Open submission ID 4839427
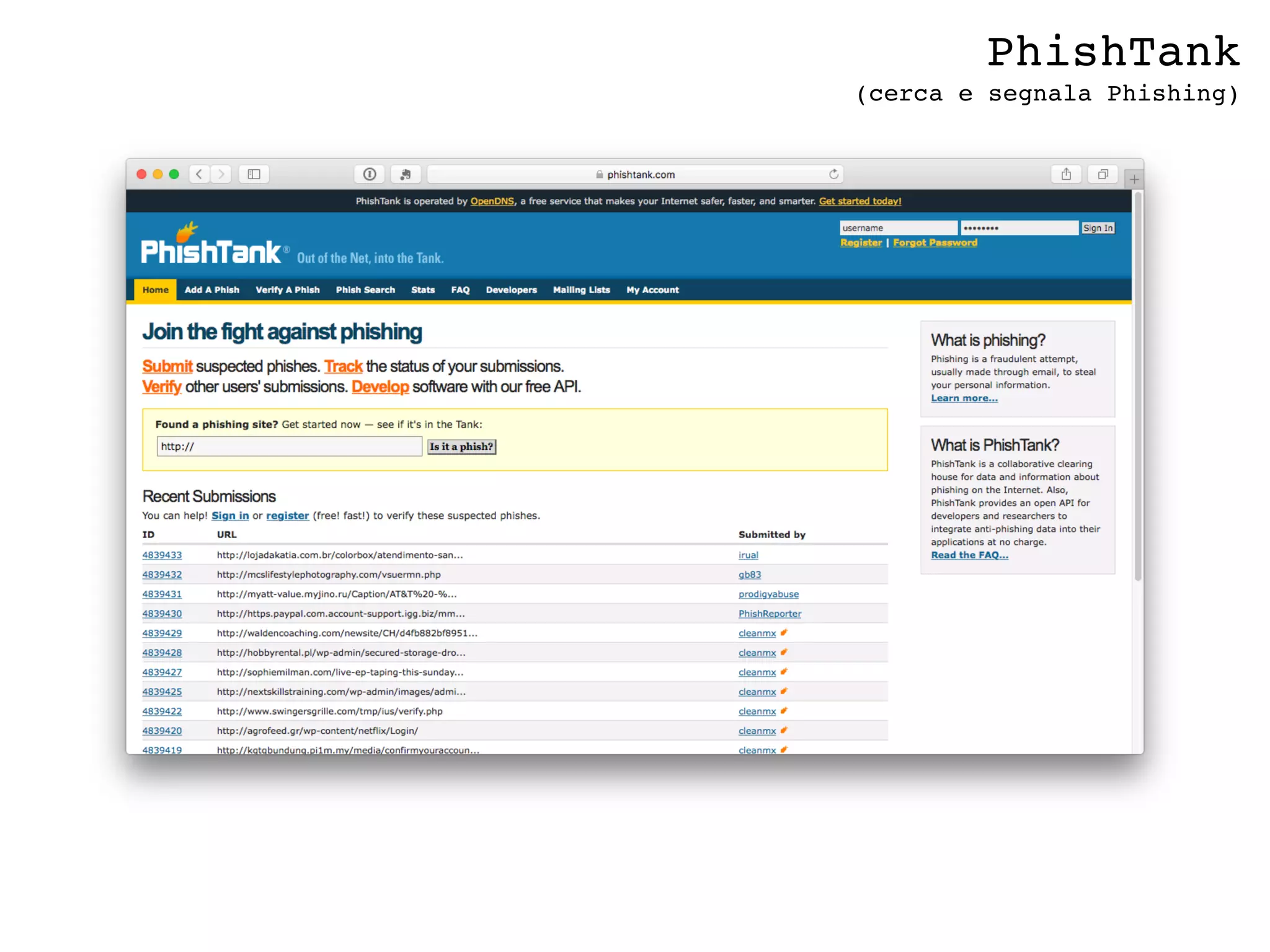 [162, 672]
